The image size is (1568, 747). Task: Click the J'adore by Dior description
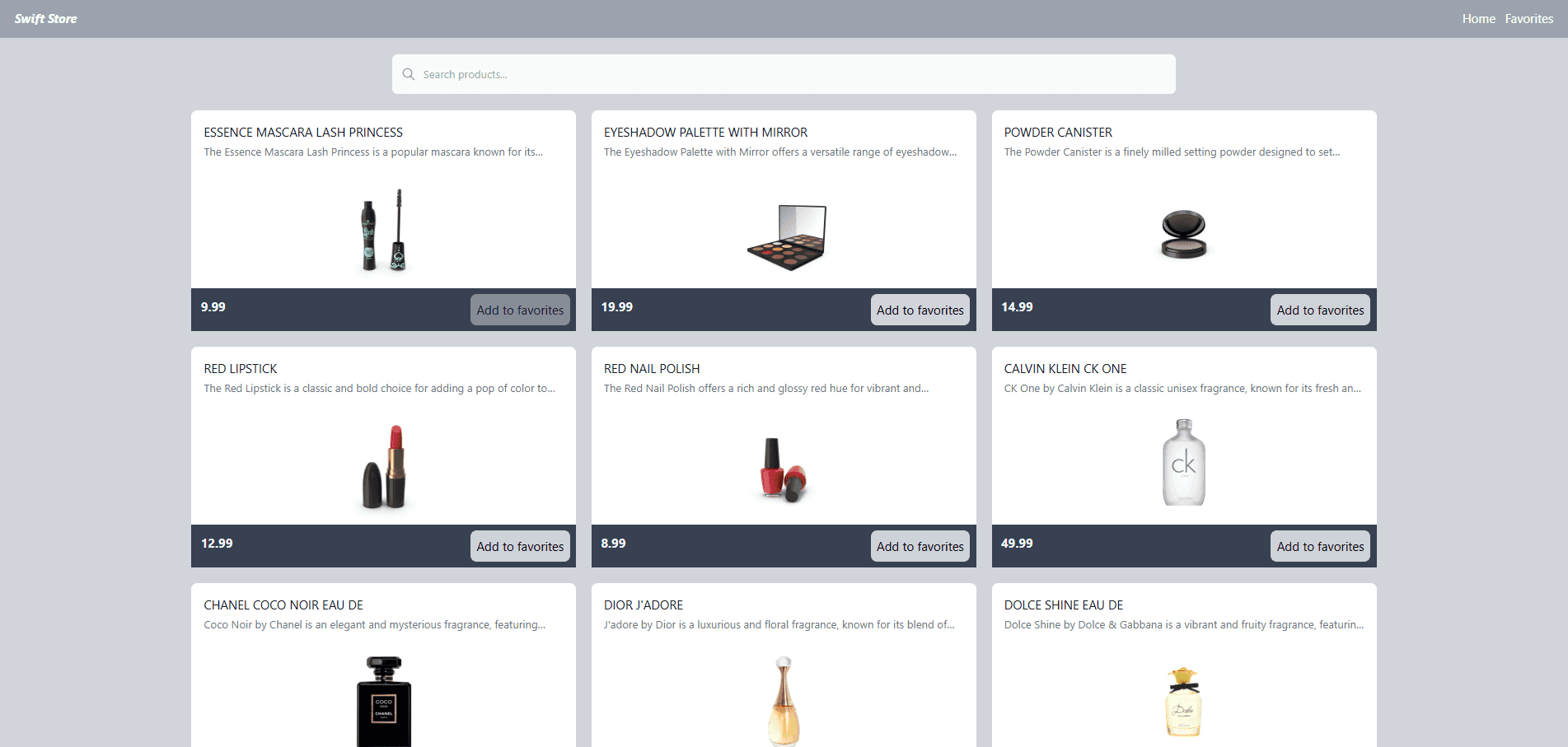779,625
